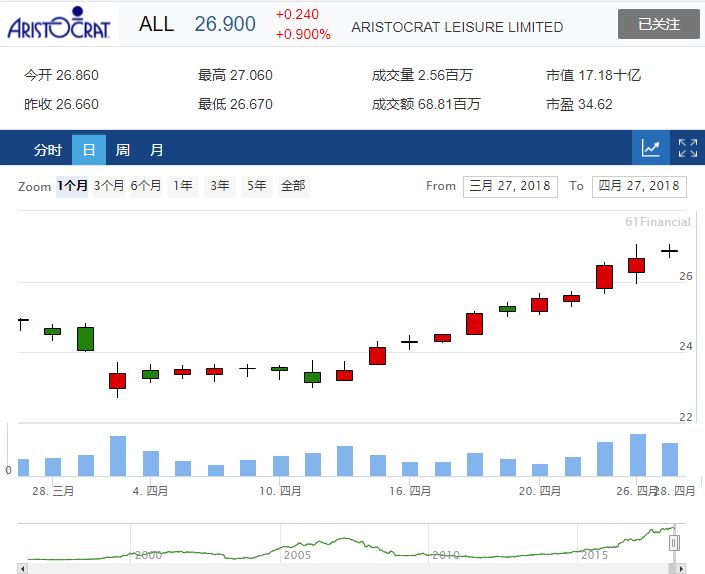This screenshot has width=705, height=574.
Task: Set zoom range to 1个月
Action: (x=72, y=186)
